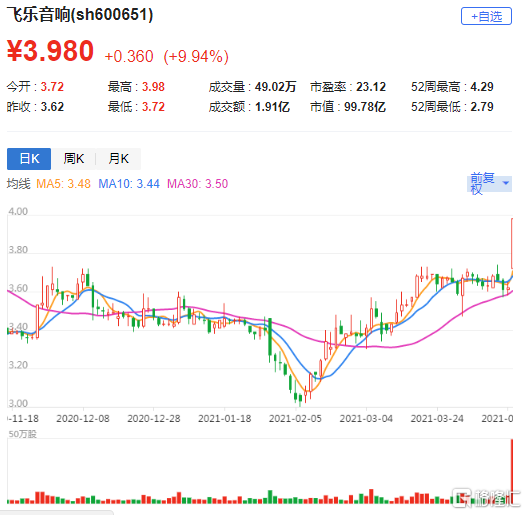Click the 2020-12-08 date axis label
This screenshot has width=527, height=515.
tap(83, 419)
